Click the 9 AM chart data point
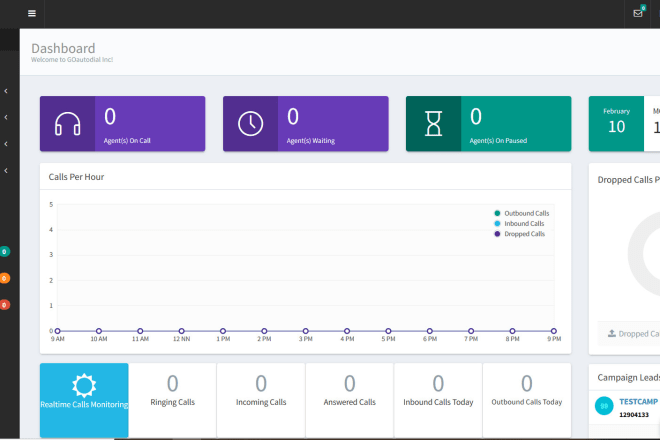 coord(58,331)
